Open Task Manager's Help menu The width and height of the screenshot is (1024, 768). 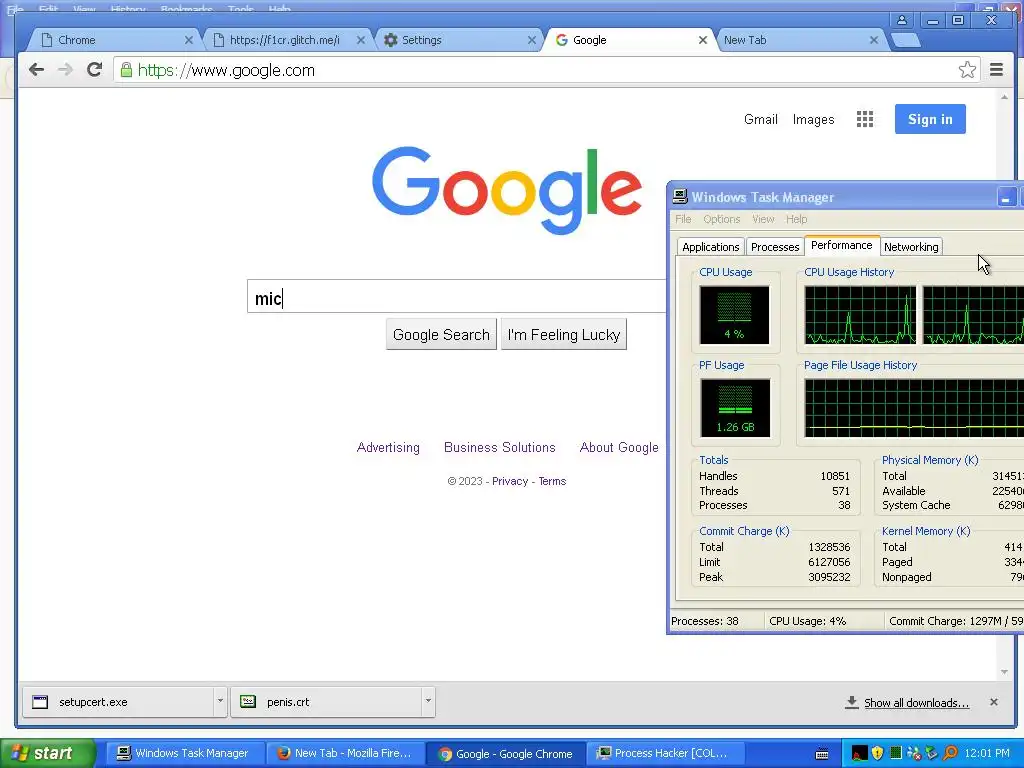(796, 219)
